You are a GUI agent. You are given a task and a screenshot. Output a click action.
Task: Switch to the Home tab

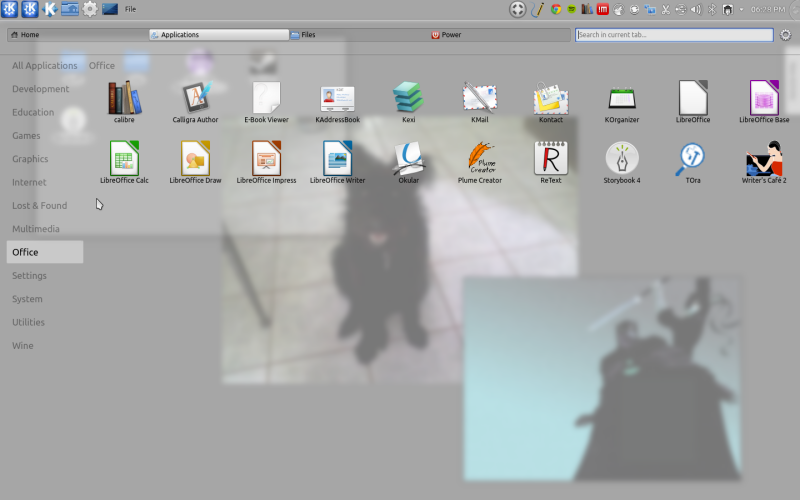click(x=78, y=35)
